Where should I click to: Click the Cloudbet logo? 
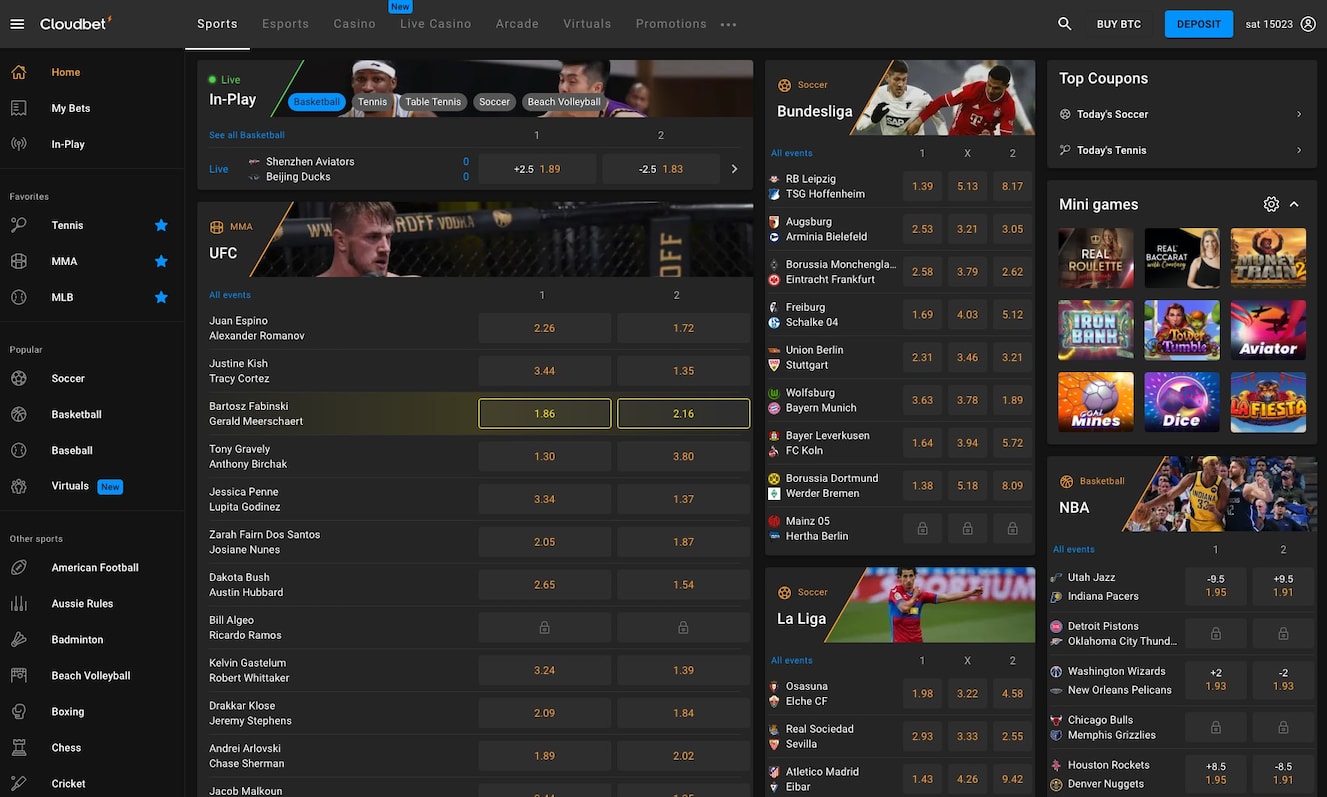pyautogui.click(x=75, y=23)
